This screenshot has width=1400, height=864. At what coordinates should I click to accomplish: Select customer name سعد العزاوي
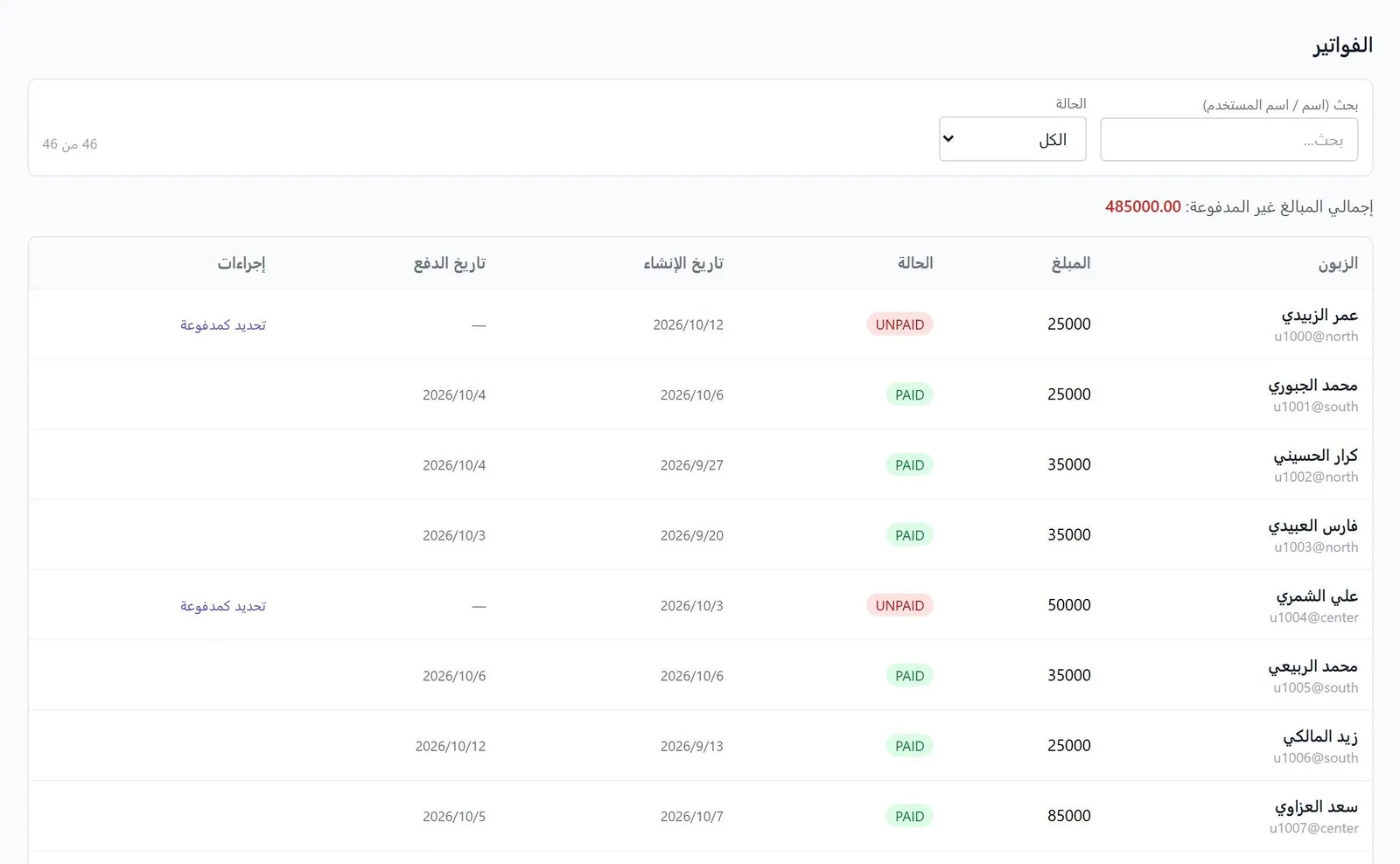pyautogui.click(x=1317, y=807)
